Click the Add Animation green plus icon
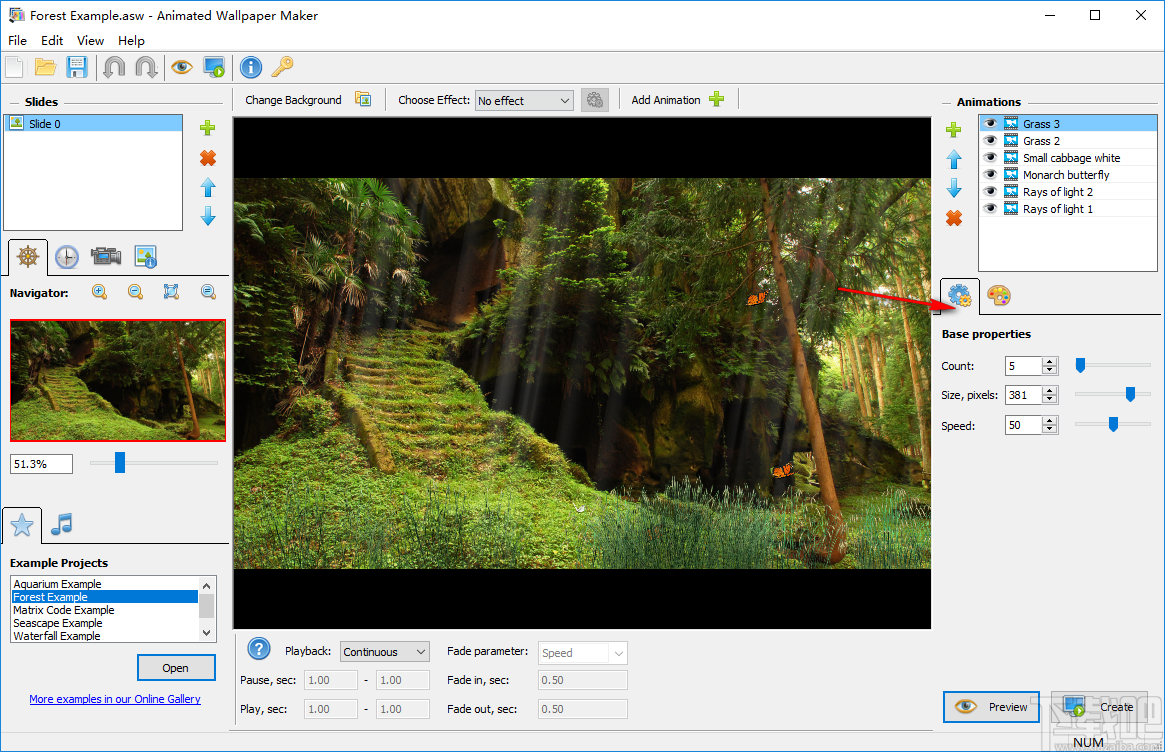This screenshot has height=752, width=1165. click(716, 100)
